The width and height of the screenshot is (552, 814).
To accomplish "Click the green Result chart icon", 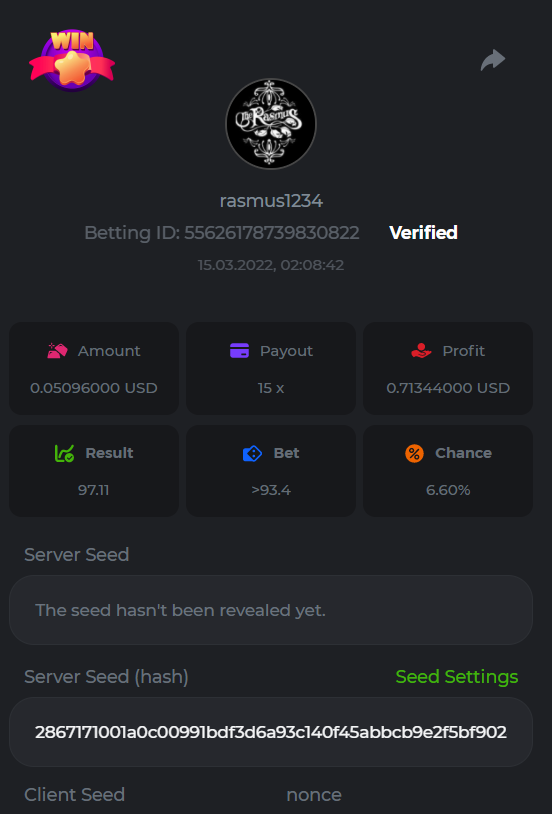I will pos(64,453).
